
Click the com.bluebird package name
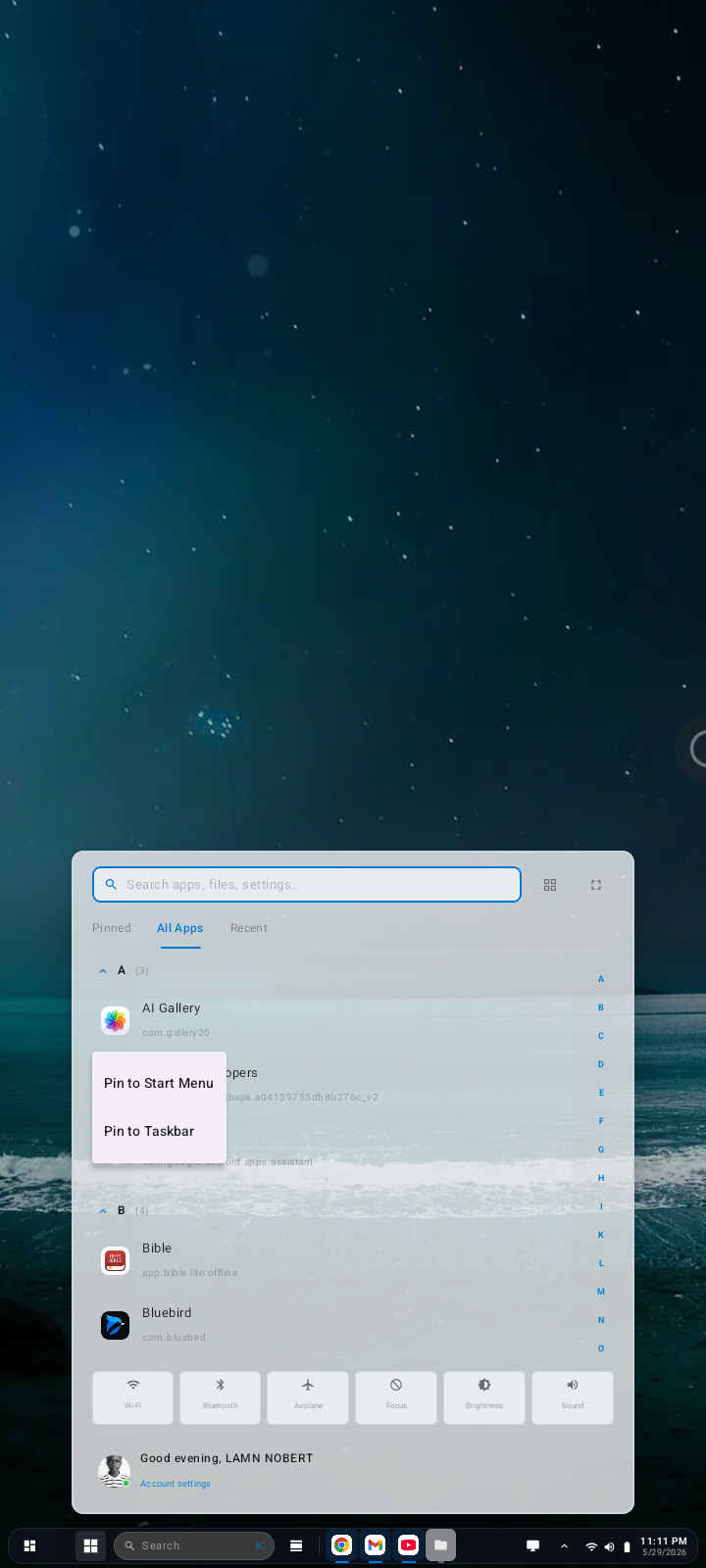click(x=174, y=1338)
